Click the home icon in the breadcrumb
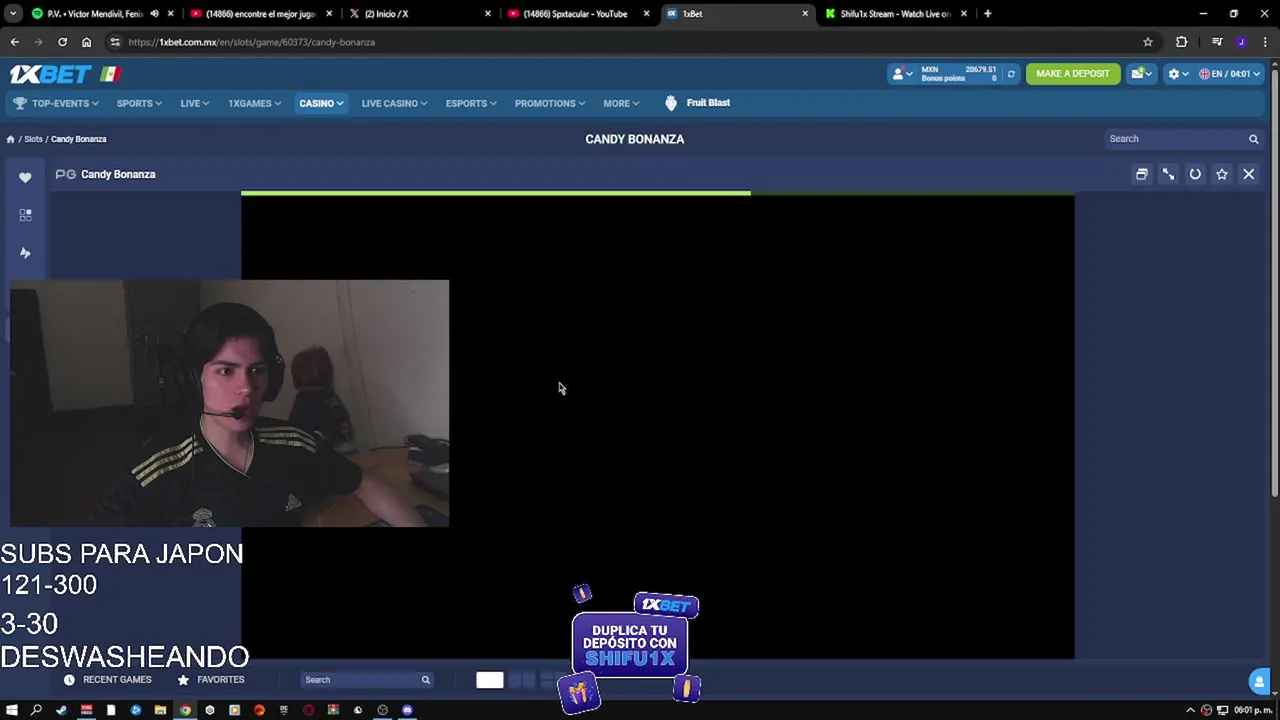Image resolution: width=1280 pixels, height=720 pixels. 10,139
